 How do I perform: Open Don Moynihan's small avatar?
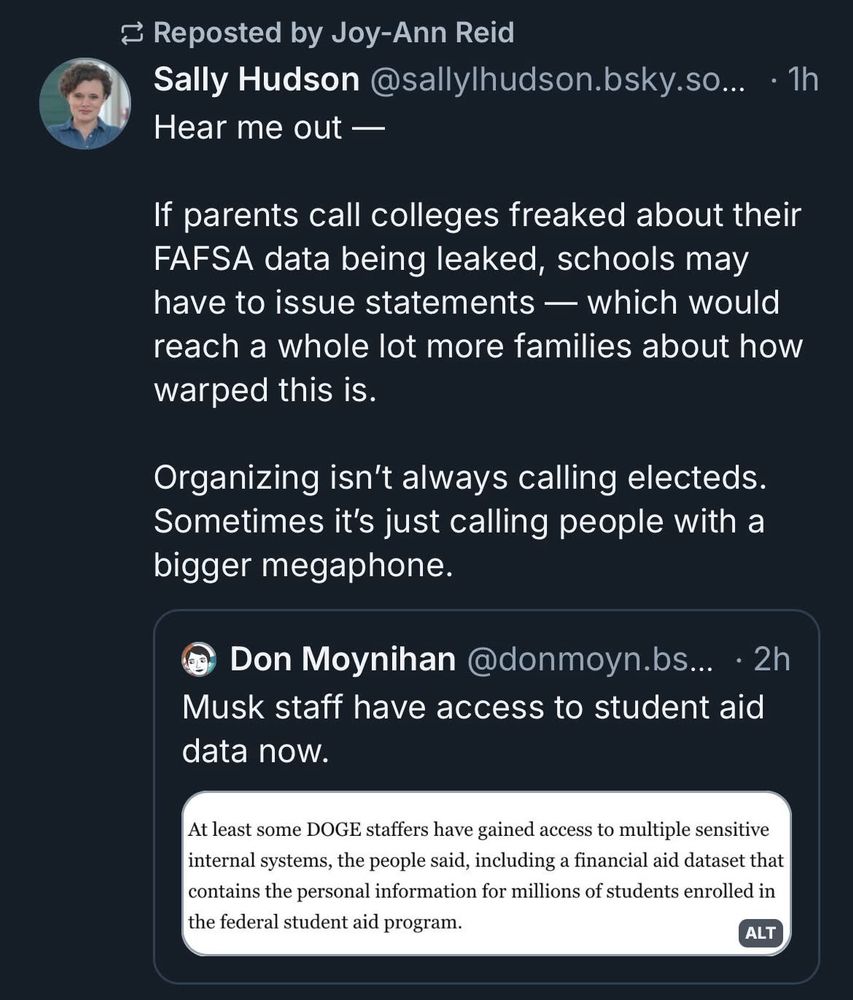pos(199,659)
